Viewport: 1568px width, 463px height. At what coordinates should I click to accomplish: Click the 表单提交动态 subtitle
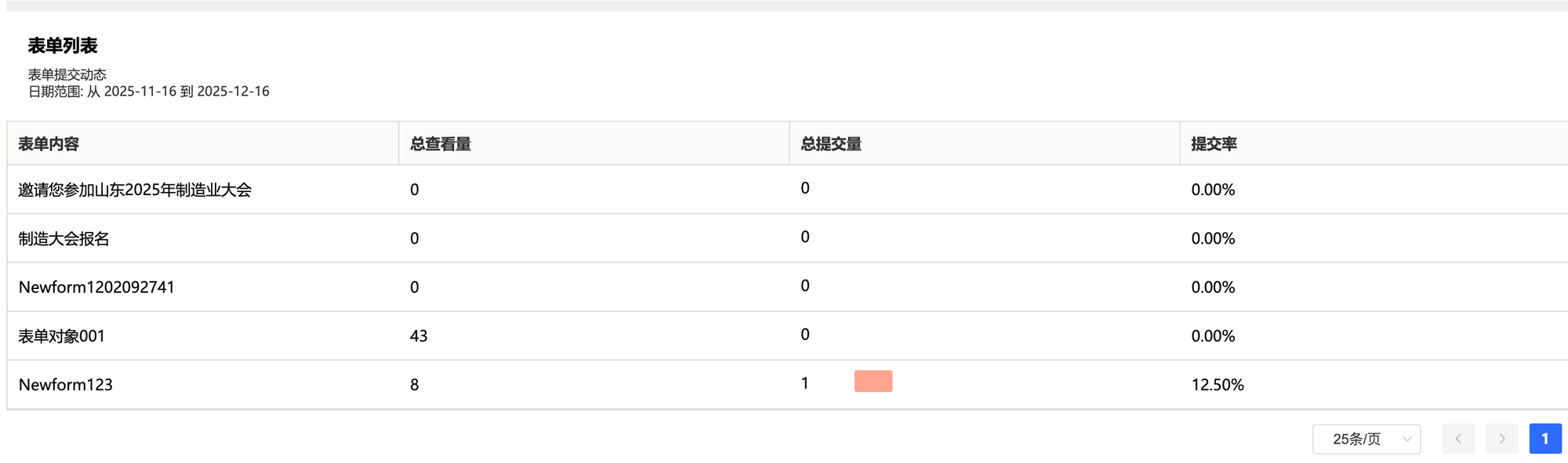(x=67, y=74)
